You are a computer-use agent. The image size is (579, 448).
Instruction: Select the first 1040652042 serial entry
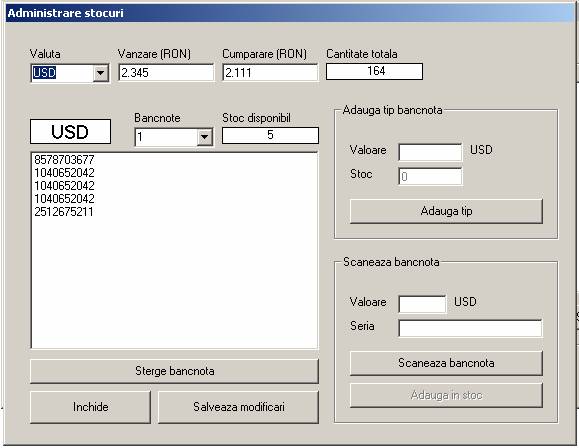pos(64,173)
